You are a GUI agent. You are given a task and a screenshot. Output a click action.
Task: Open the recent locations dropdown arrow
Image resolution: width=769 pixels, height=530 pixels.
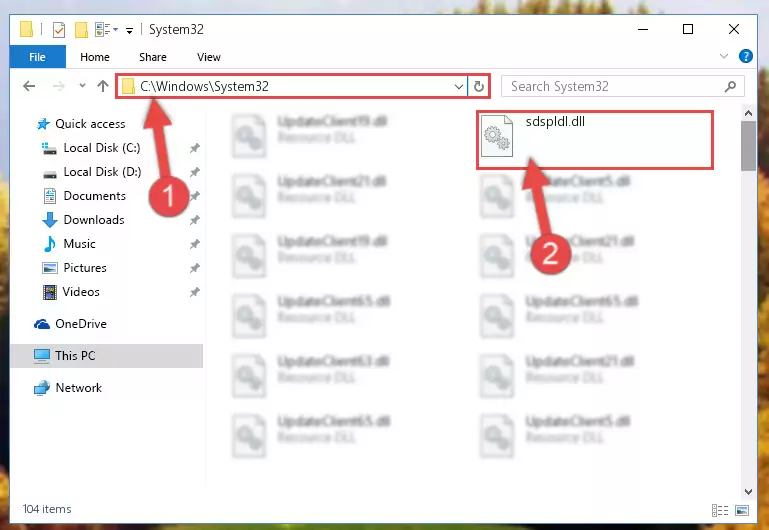pyautogui.click(x=82, y=86)
